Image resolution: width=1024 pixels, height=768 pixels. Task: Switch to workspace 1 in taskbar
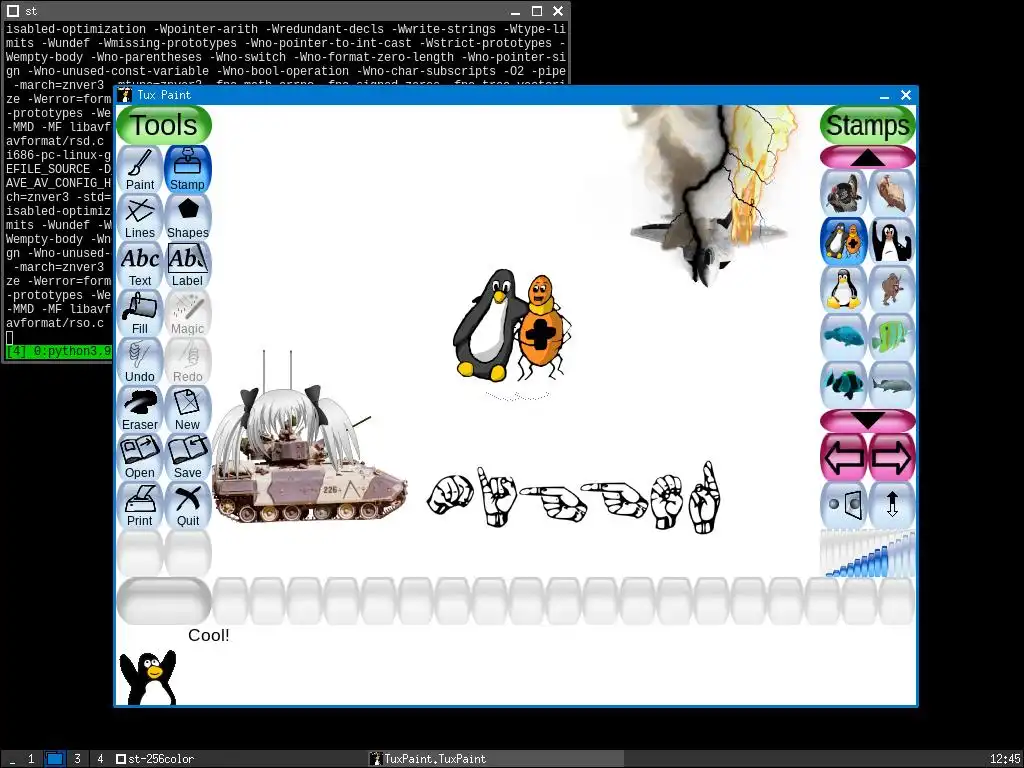[x=31, y=759]
